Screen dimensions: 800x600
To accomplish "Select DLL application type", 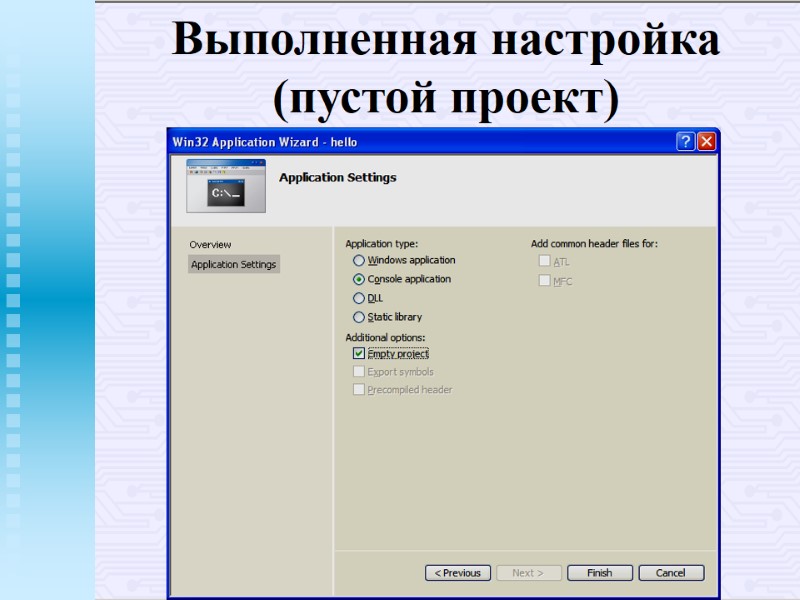I will (359, 298).
